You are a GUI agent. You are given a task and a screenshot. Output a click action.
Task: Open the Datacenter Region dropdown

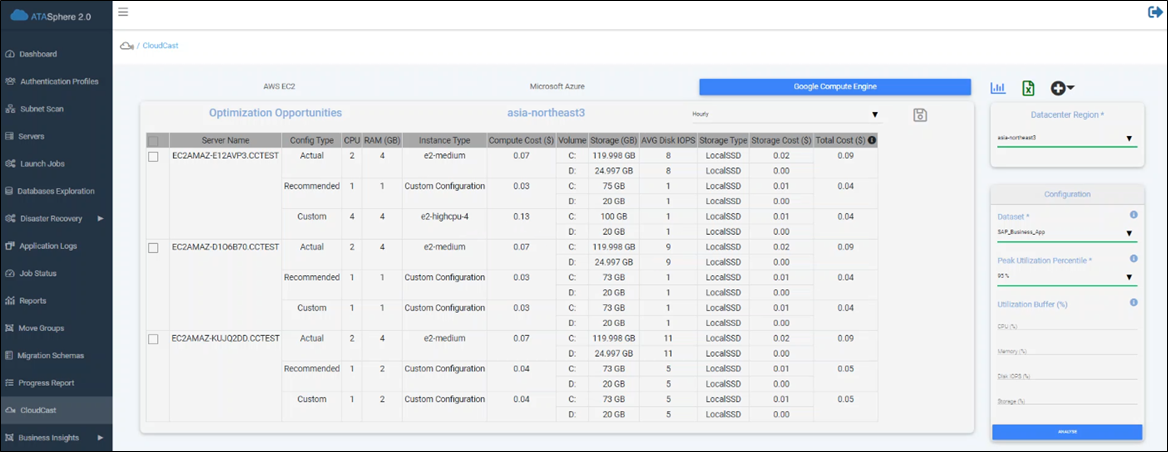point(1066,139)
